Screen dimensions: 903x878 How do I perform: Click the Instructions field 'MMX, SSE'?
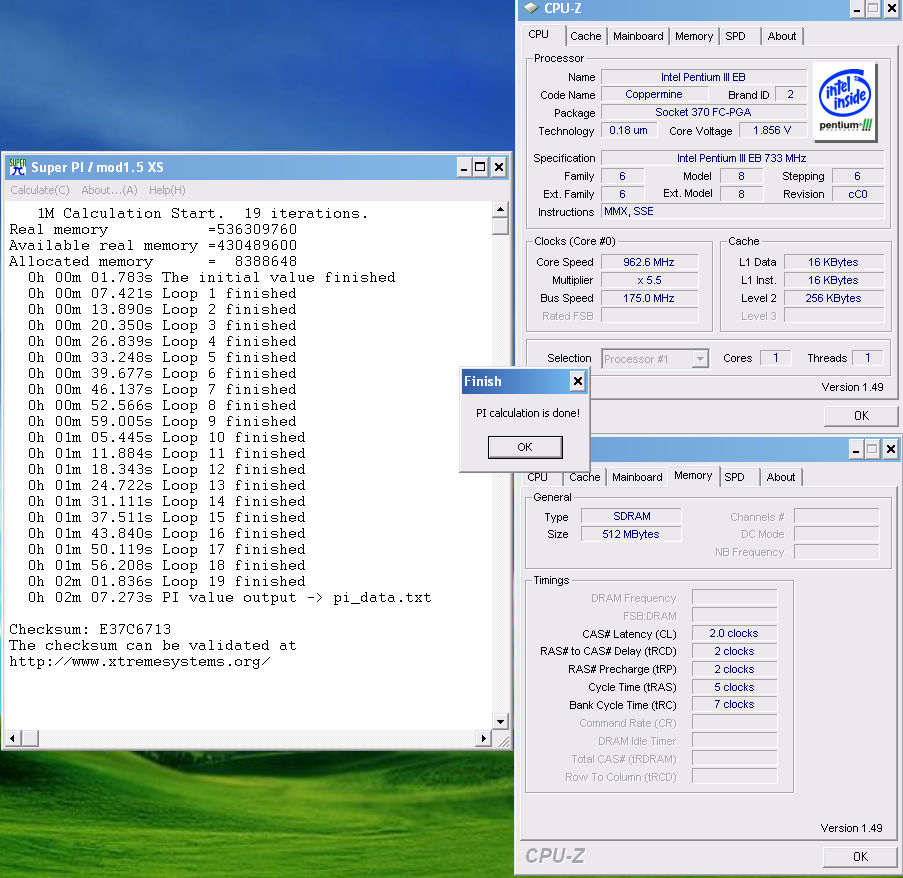click(742, 211)
